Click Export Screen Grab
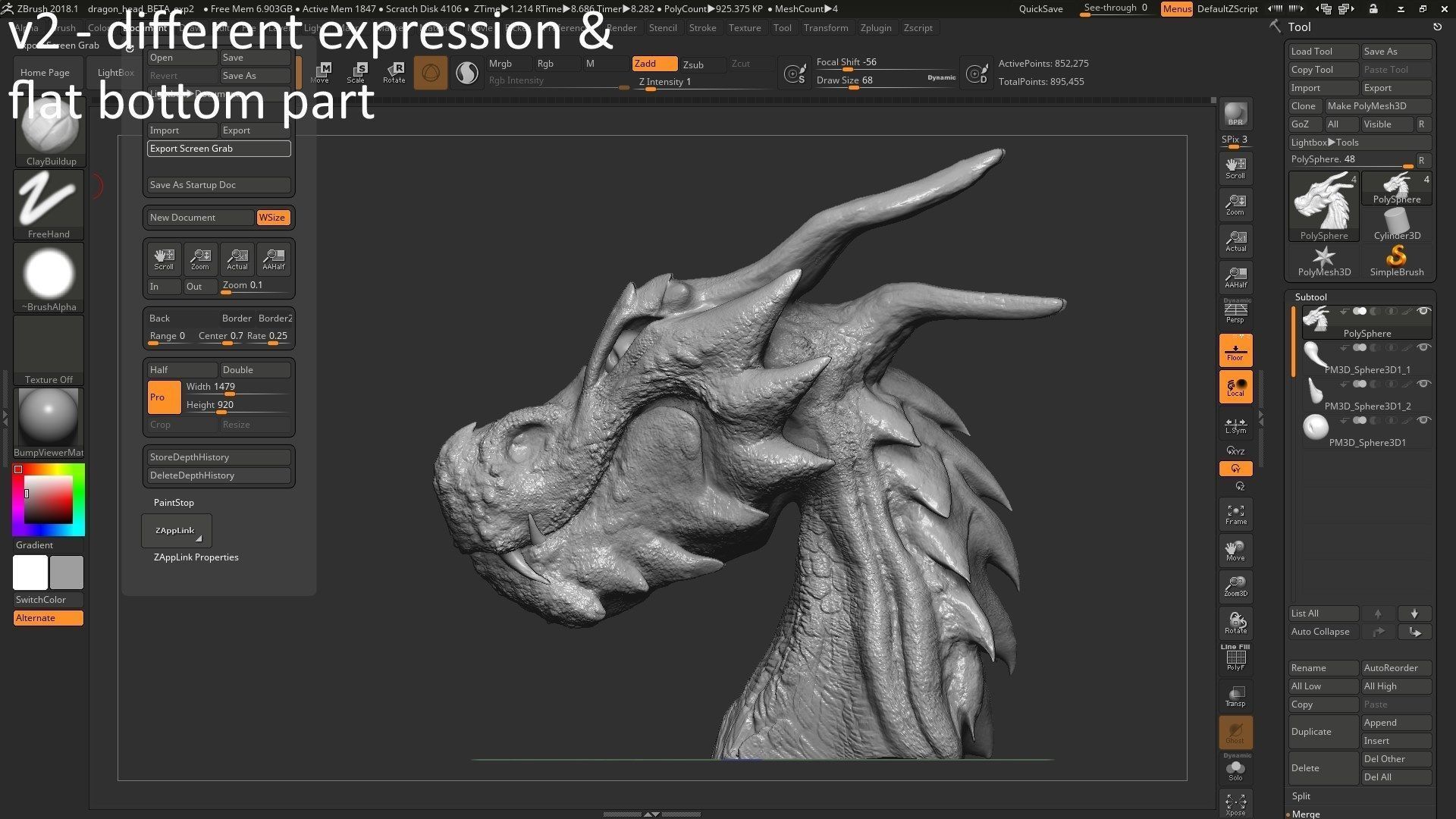1456x819 pixels. tap(218, 149)
